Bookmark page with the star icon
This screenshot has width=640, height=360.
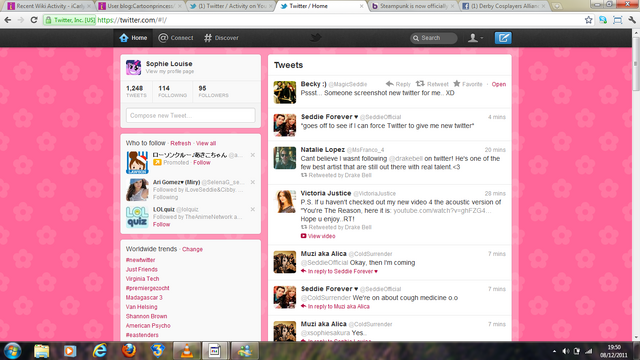[x=588, y=20]
